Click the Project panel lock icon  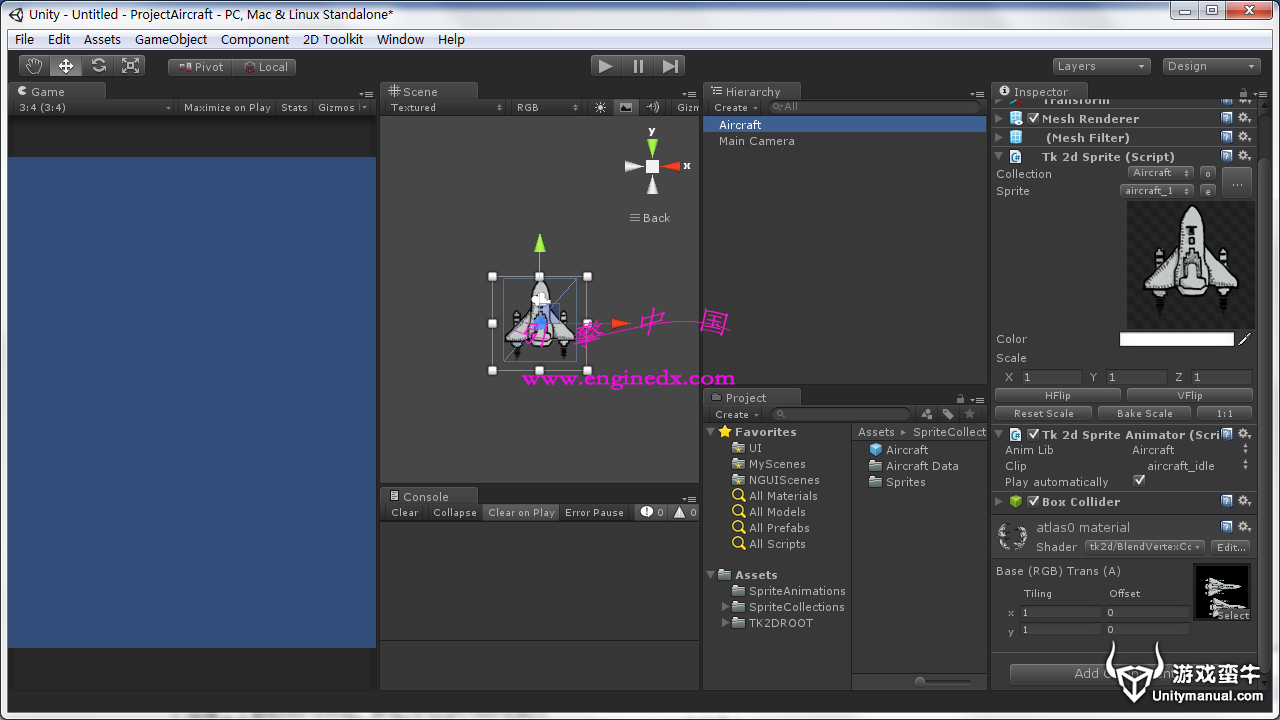pos(961,398)
